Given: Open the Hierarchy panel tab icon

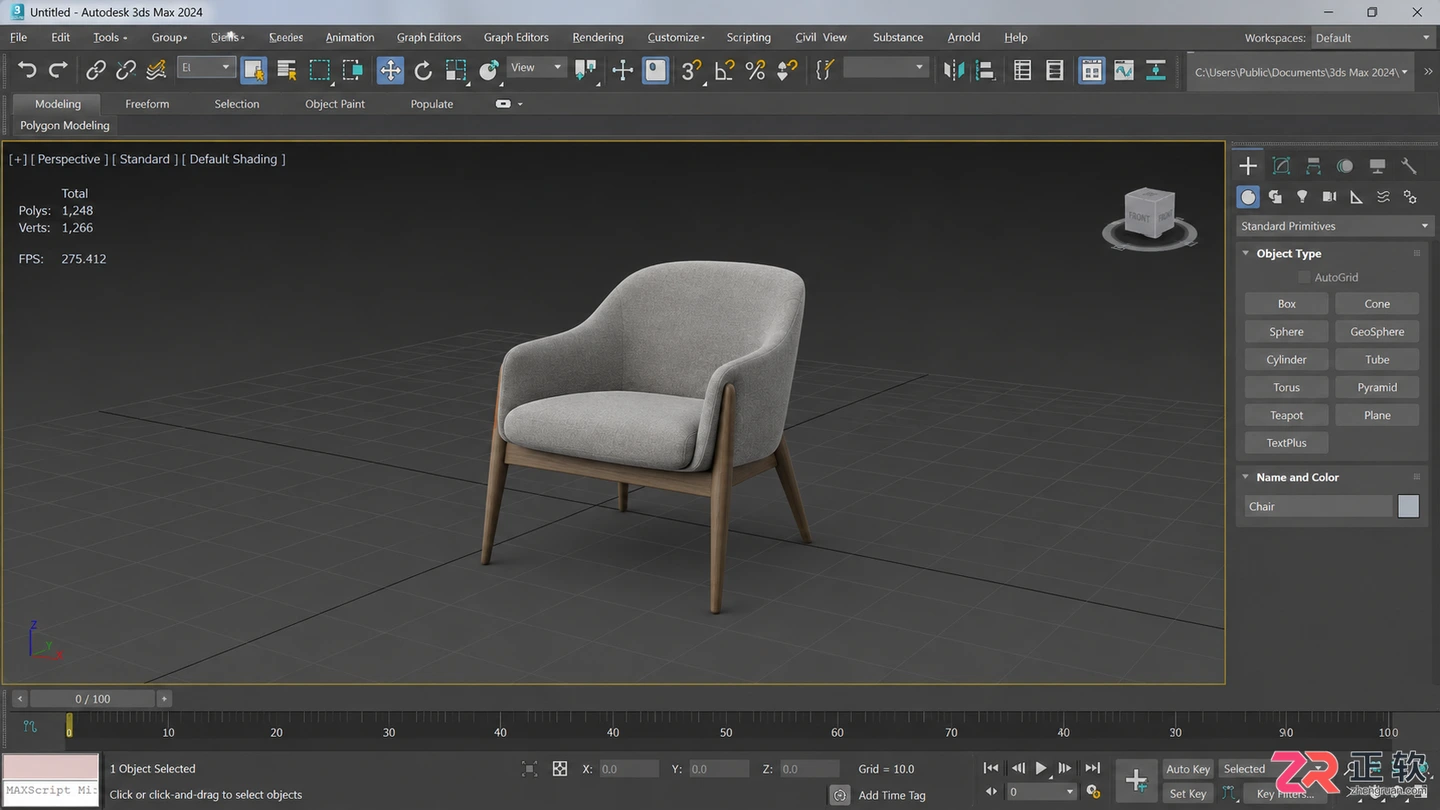Looking at the screenshot, I should pos(1313,166).
